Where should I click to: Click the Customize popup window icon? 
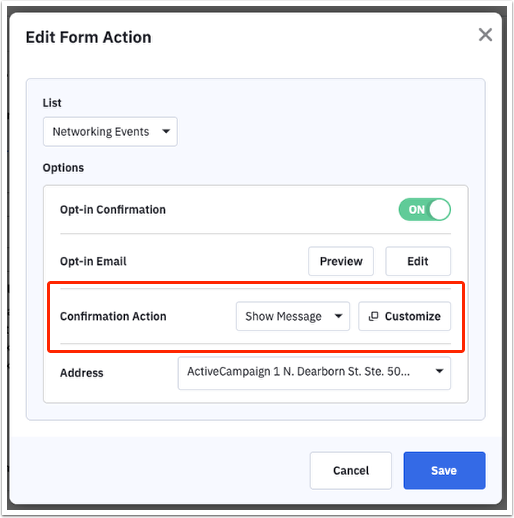pos(373,316)
